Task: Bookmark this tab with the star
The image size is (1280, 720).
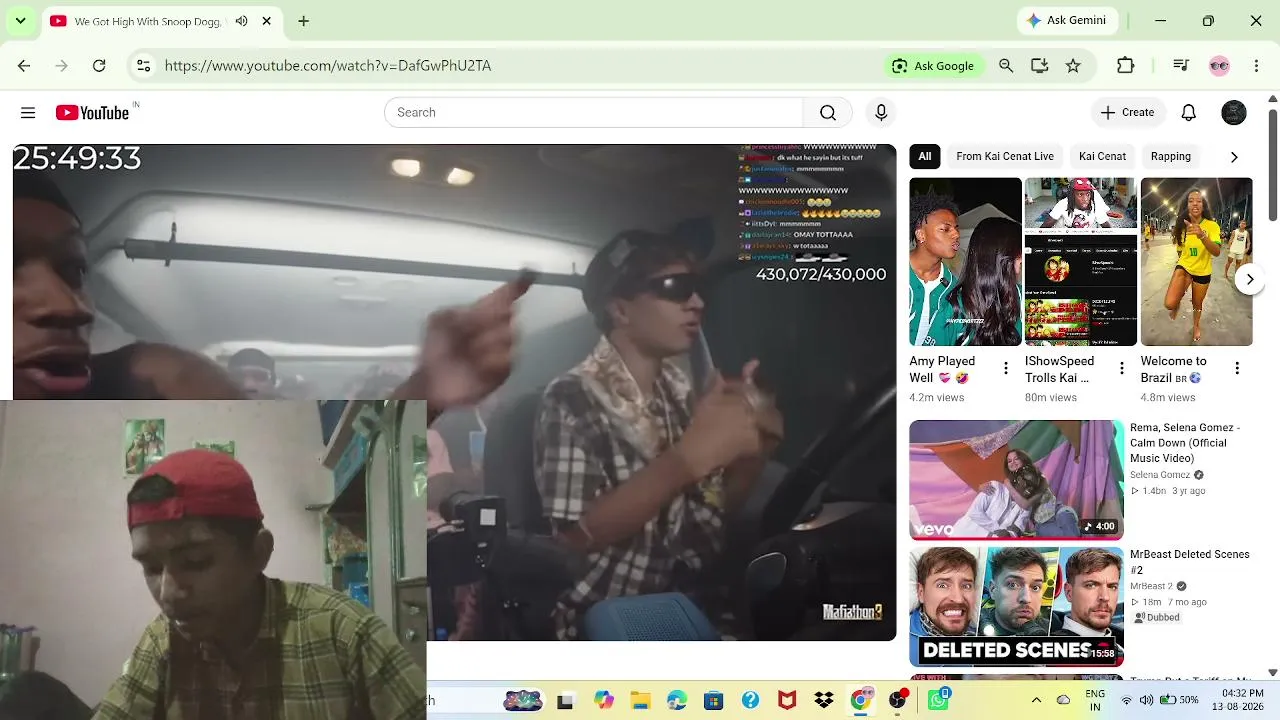Action: [x=1073, y=66]
